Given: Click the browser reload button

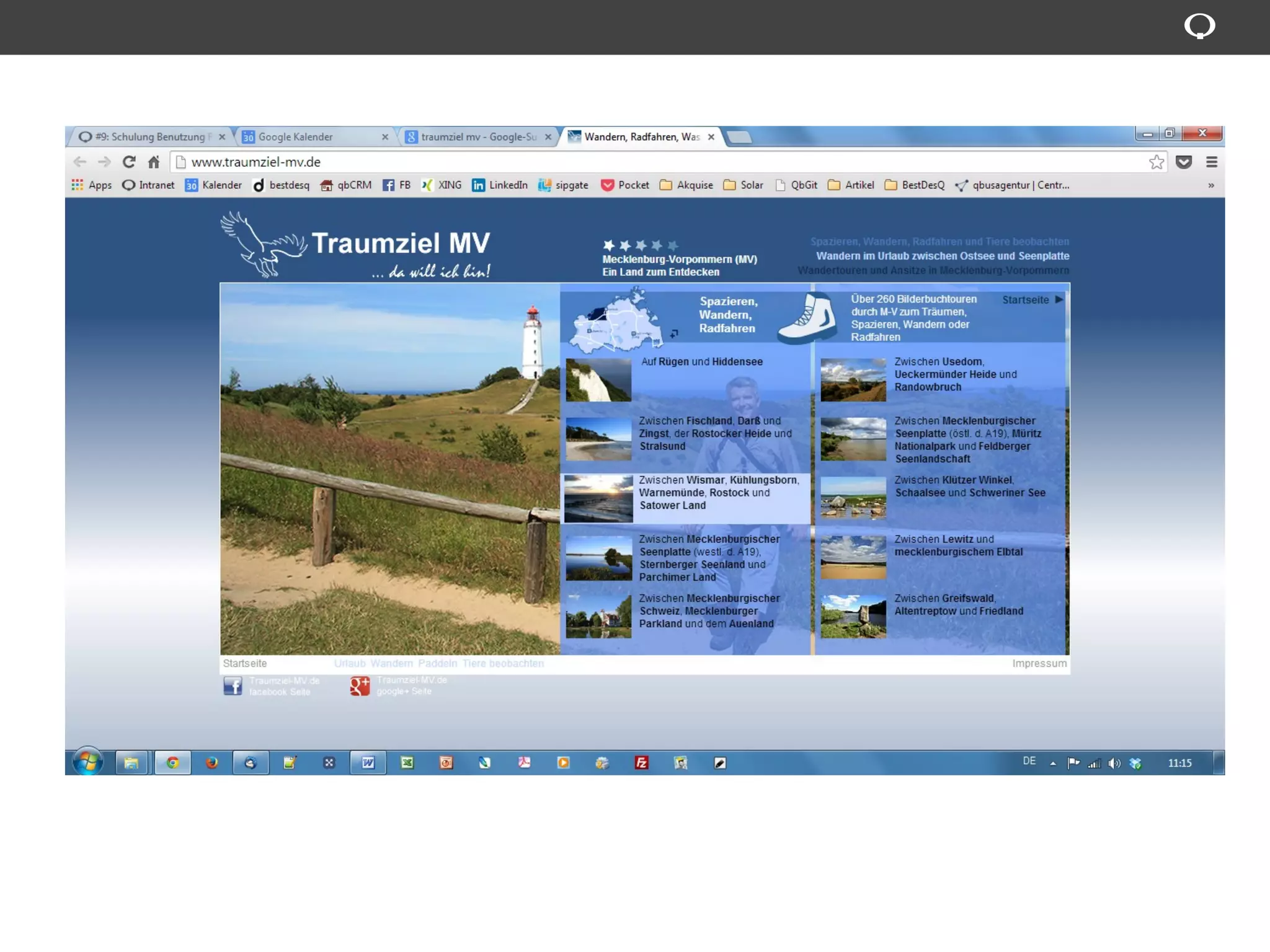Looking at the screenshot, I should (x=129, y=162).
